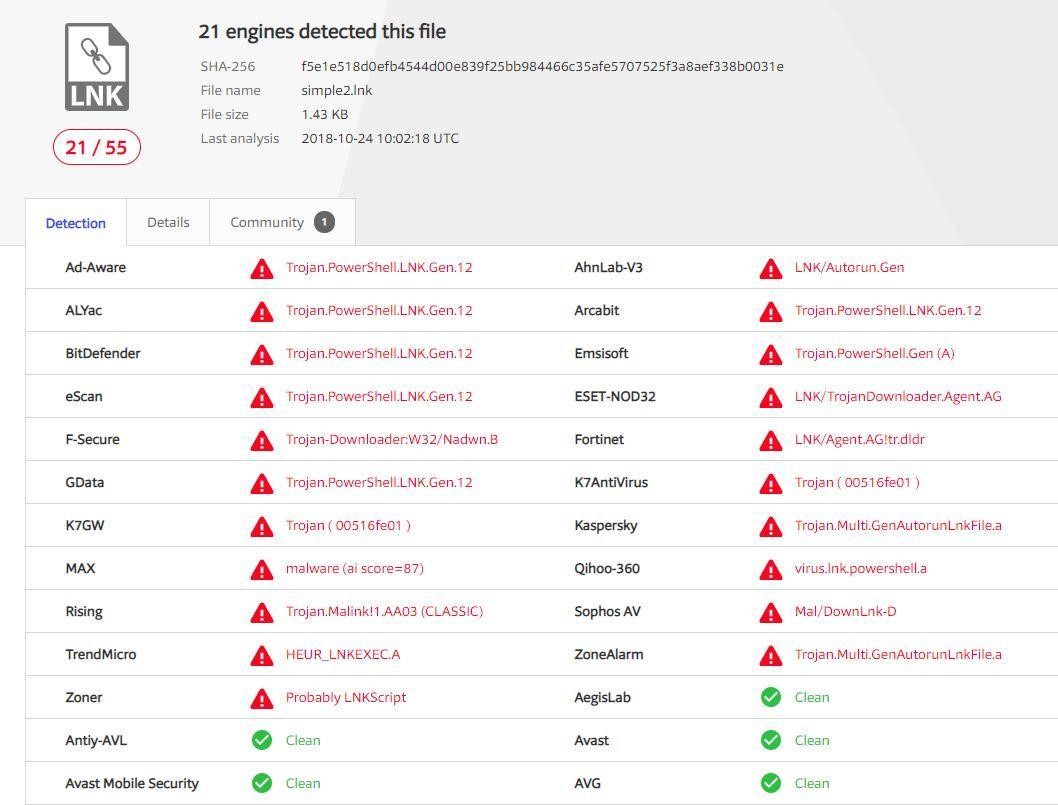Click the TrendMicro warning icon
Viewport: 1058px width, 805px height.
(x=262, y=655)
